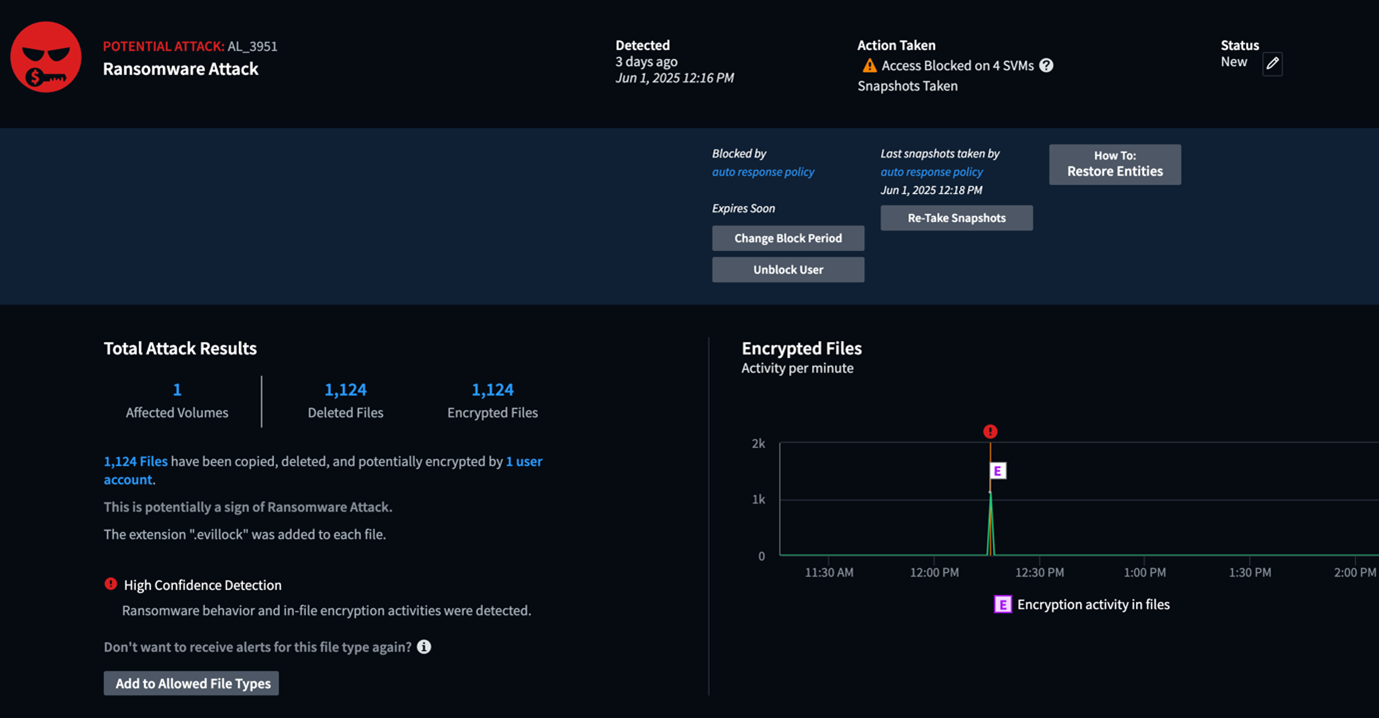Click the Deleted Files count 1,124
The width and height of the screenshot is (1379, 718).
(x=345, y=390)
